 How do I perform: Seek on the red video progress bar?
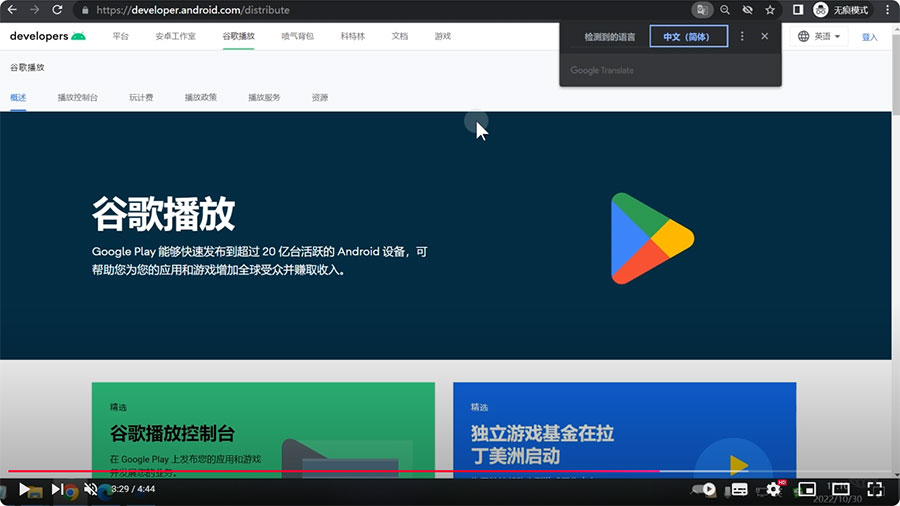coord(334,471)
